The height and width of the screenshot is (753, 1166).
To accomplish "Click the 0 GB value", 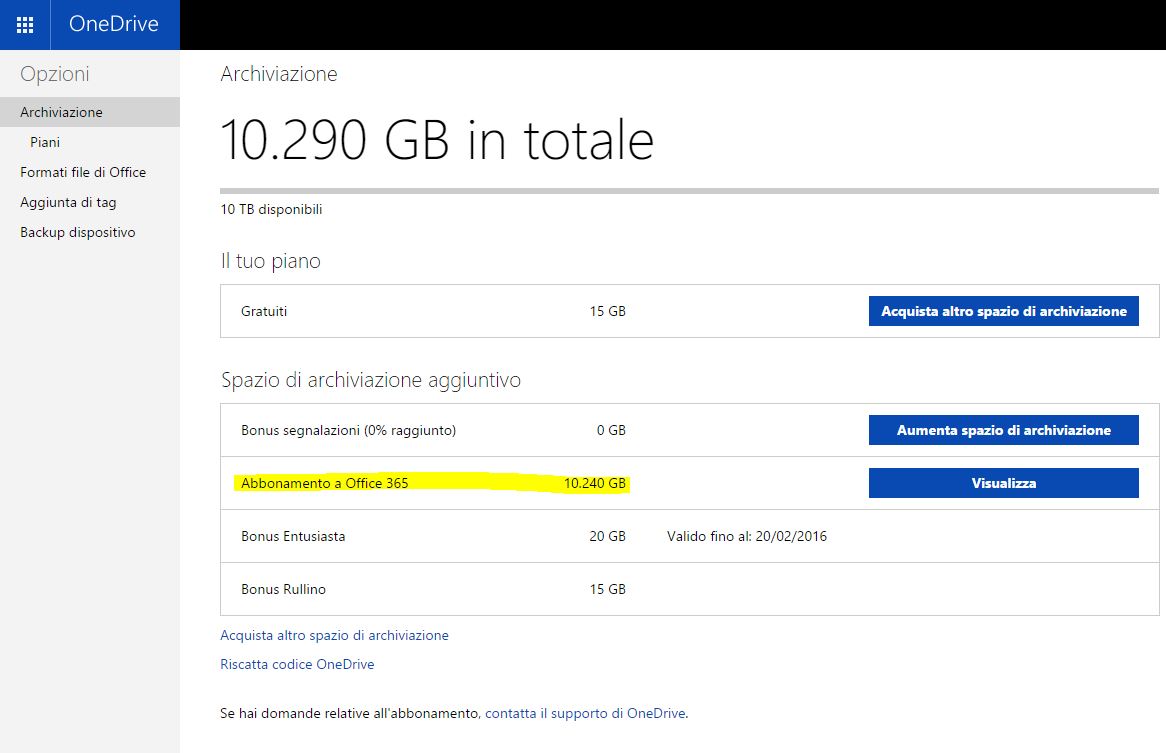I will tap(611, 430).
